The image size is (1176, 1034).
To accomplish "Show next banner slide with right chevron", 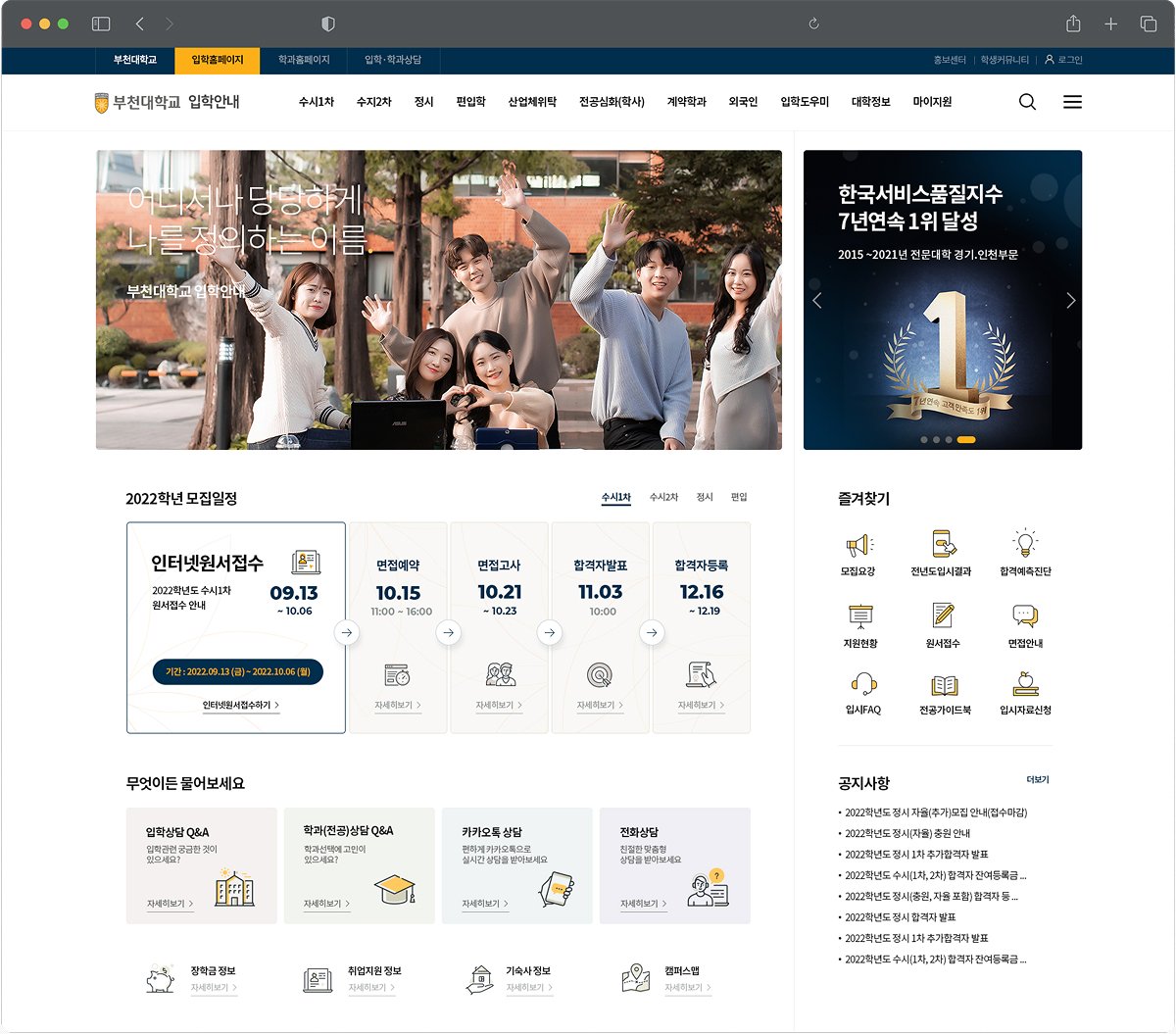I will [x=1070, y=300].
